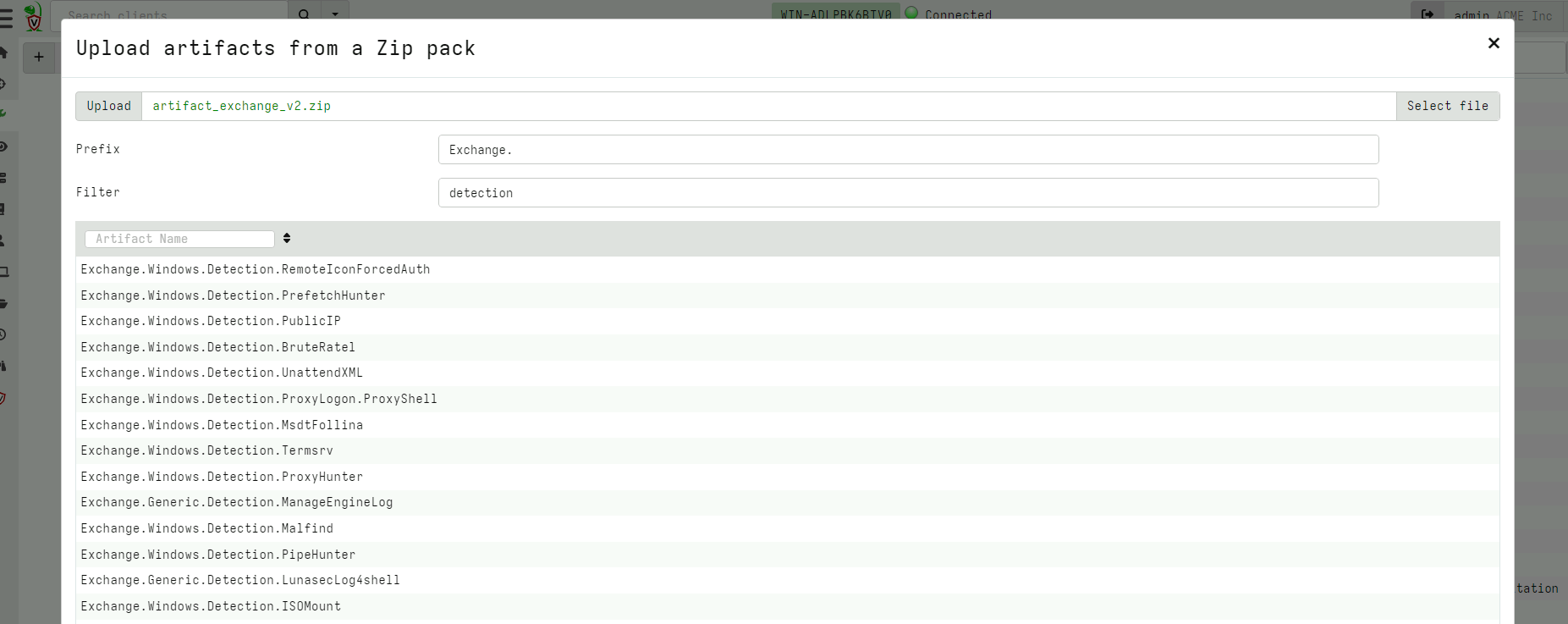
Task: Toggle sort arrows beside Artifact Name
Action: (x=287, y=239)
